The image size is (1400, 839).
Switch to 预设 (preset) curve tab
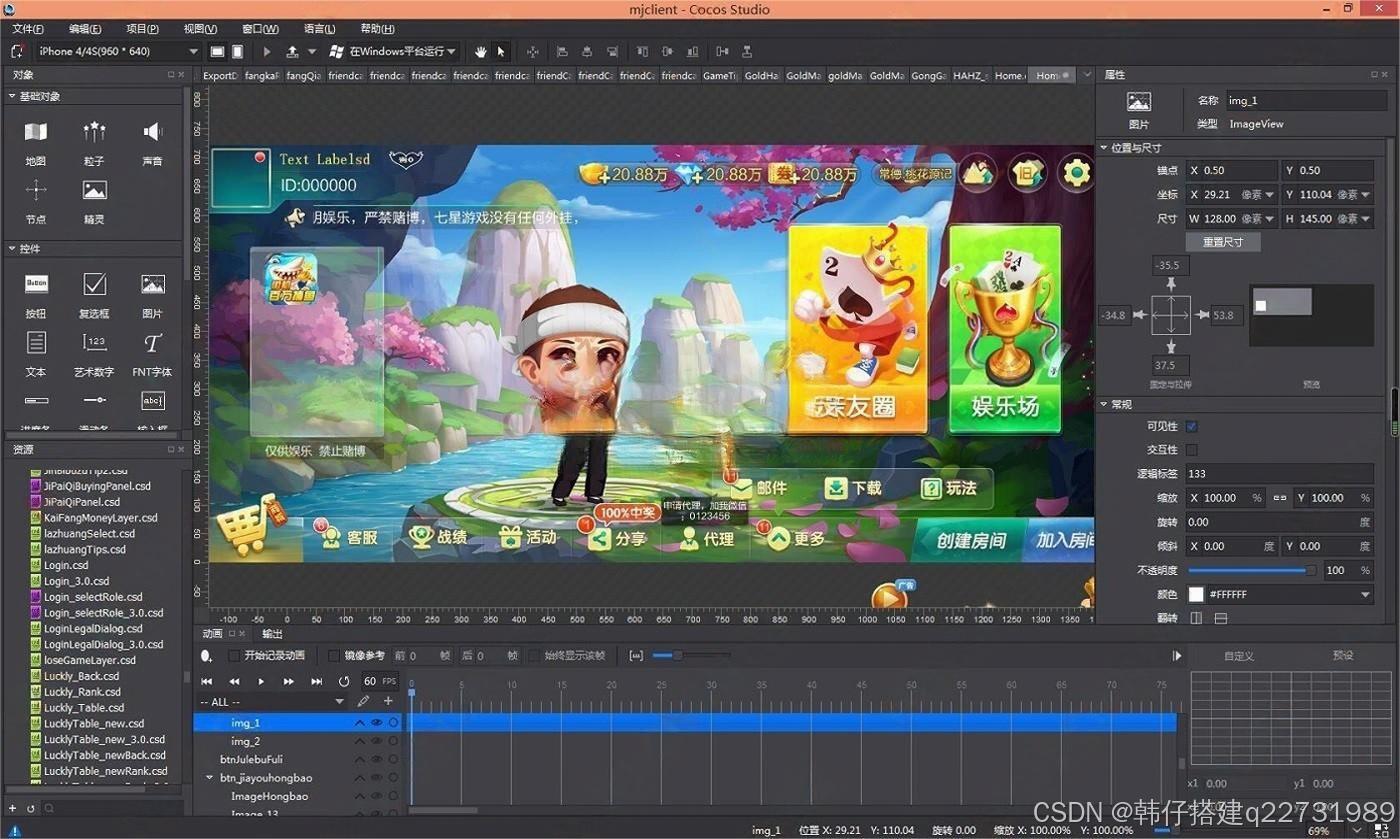[1343, 656]
